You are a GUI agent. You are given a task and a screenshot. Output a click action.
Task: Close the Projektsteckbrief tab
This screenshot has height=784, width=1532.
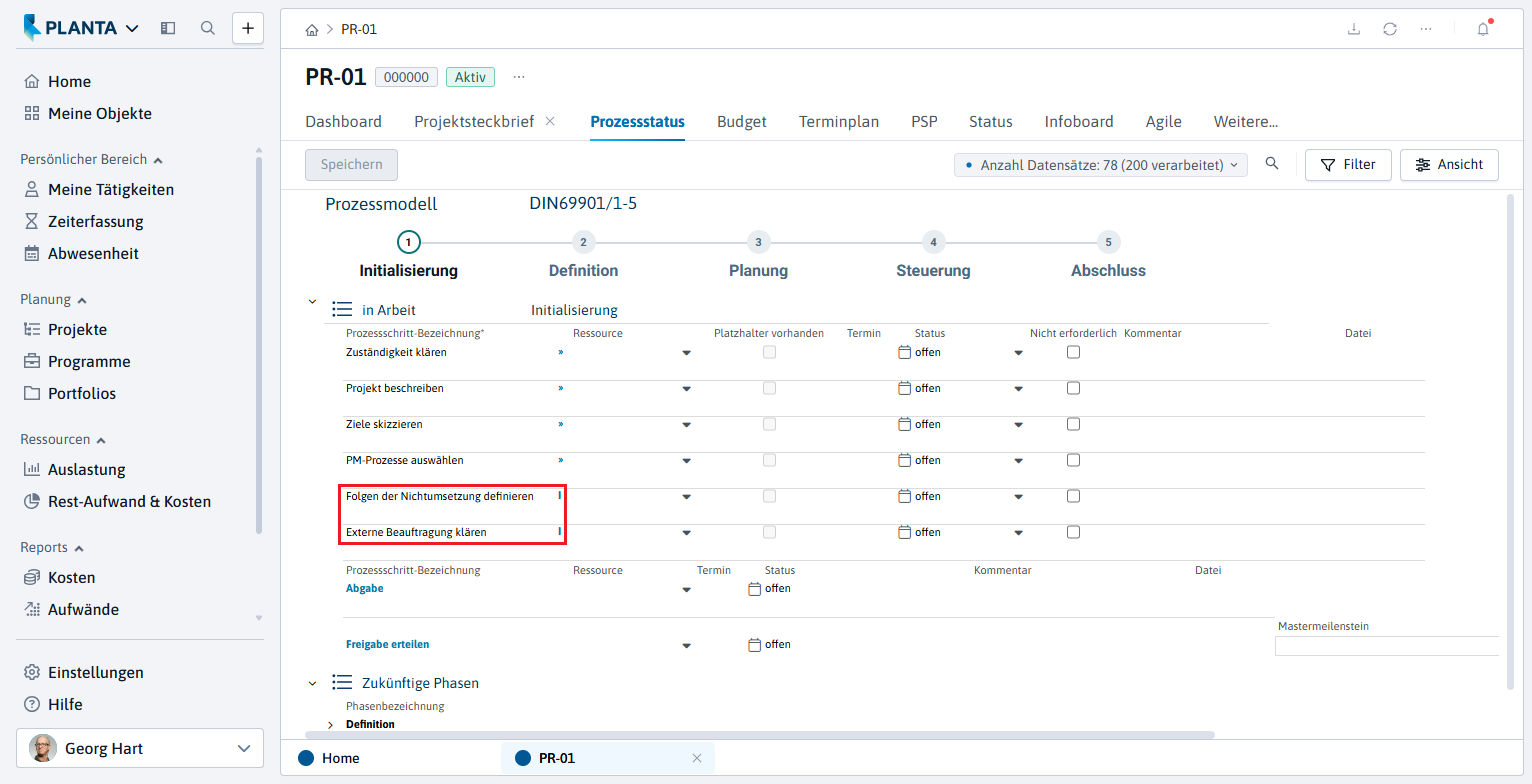[x=550, y=121]
